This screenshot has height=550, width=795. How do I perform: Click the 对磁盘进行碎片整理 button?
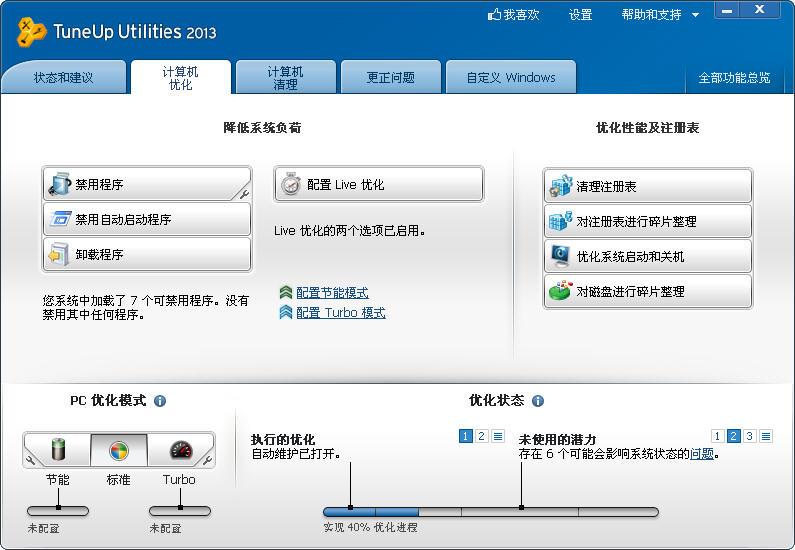pyautogui.click(x=648, y=291)
